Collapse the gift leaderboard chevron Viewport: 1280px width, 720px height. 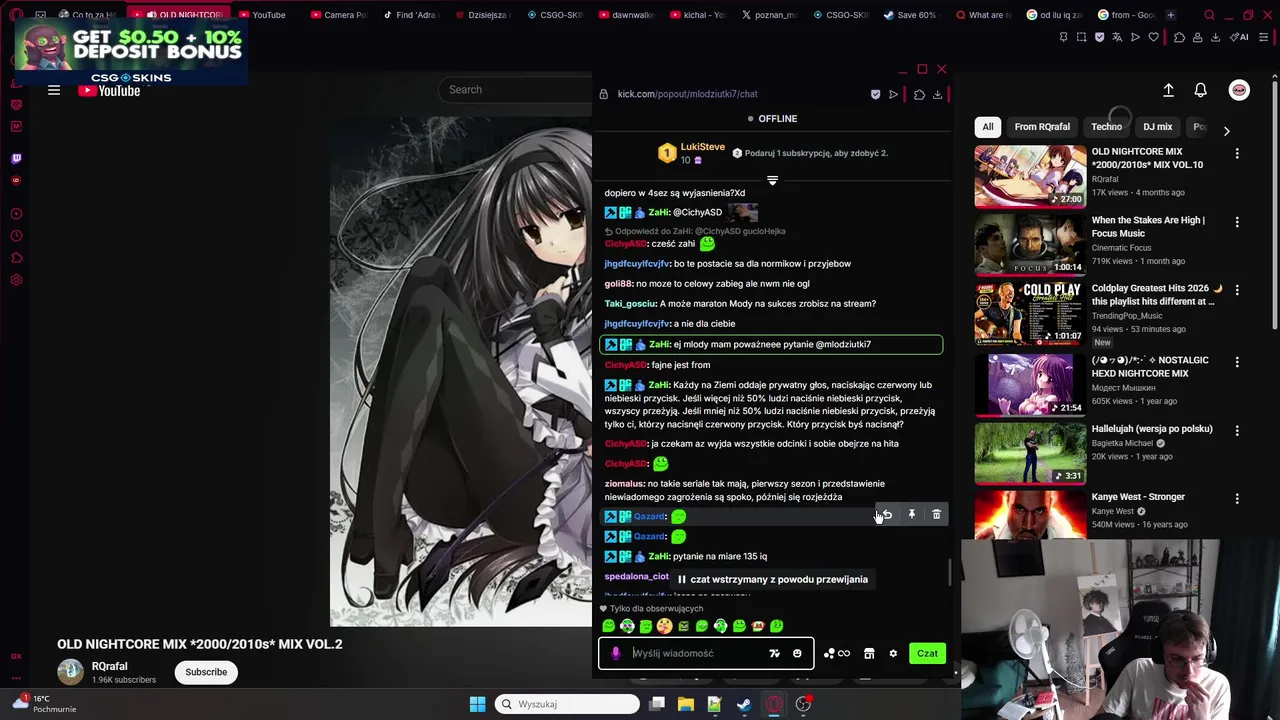[x=772, y=180]
